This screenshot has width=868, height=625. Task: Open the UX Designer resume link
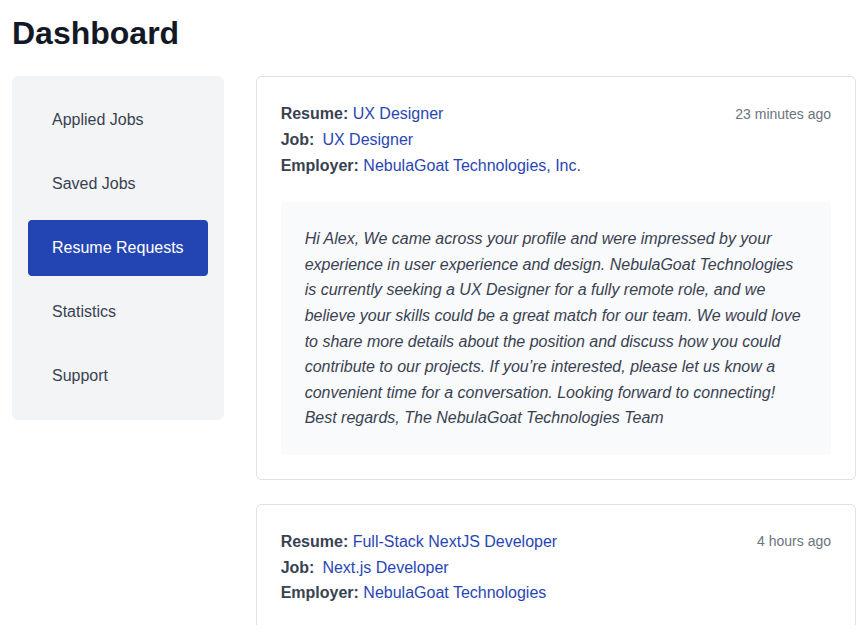(x=398, y=113)
